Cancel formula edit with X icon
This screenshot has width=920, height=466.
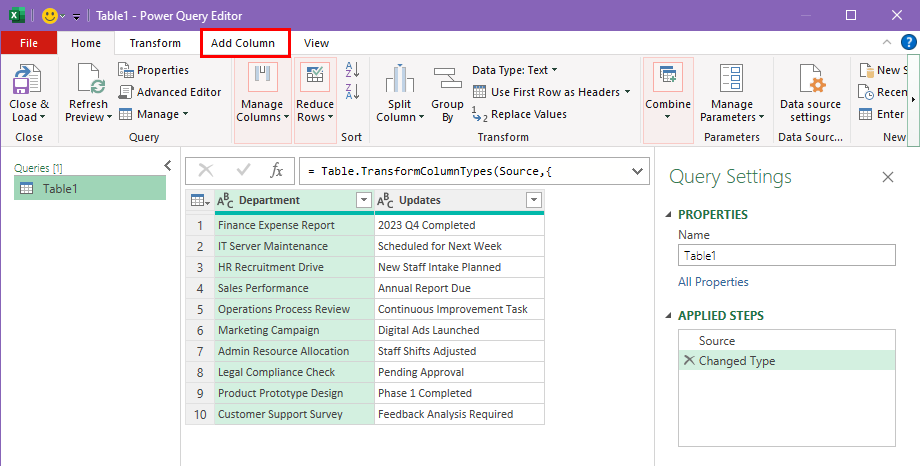tap(206, 171)
